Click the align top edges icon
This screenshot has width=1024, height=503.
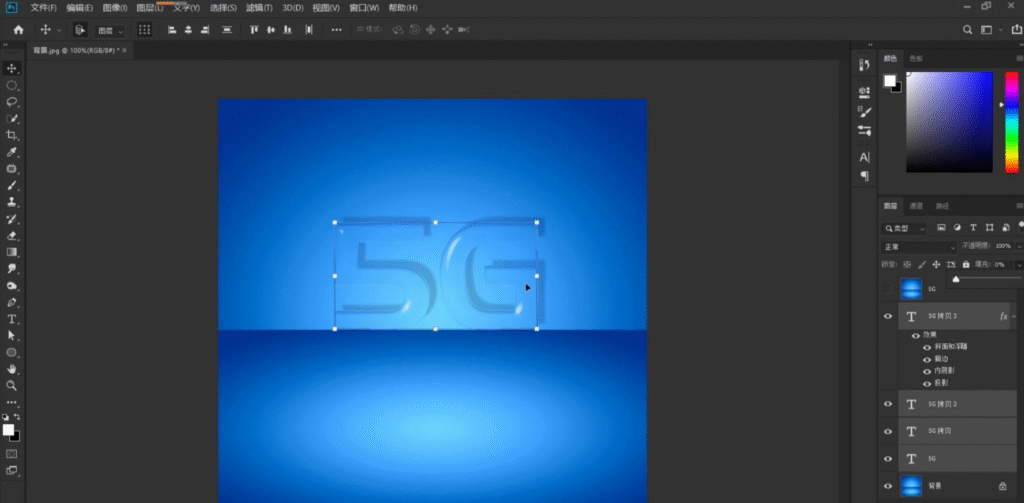[x=255, y=29]
